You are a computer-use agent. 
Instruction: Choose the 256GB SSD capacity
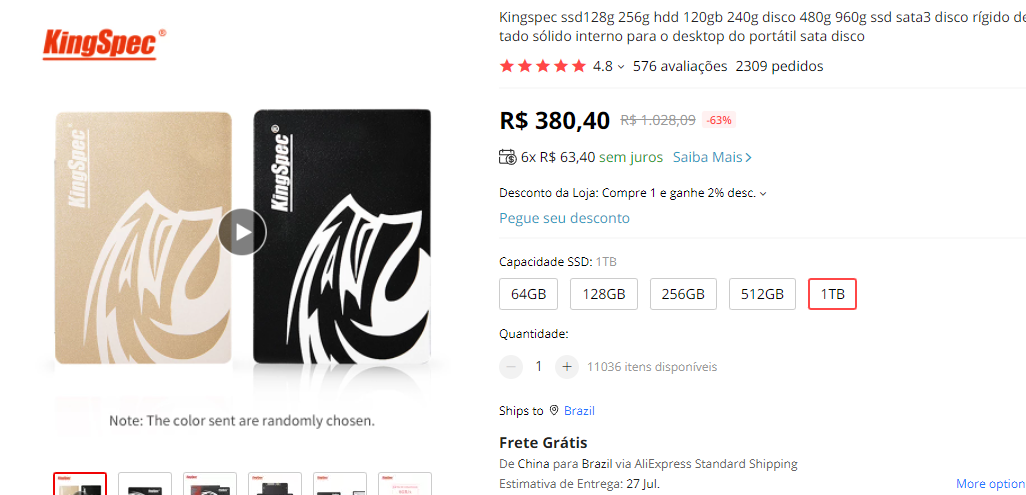click(x=683, y=294)
